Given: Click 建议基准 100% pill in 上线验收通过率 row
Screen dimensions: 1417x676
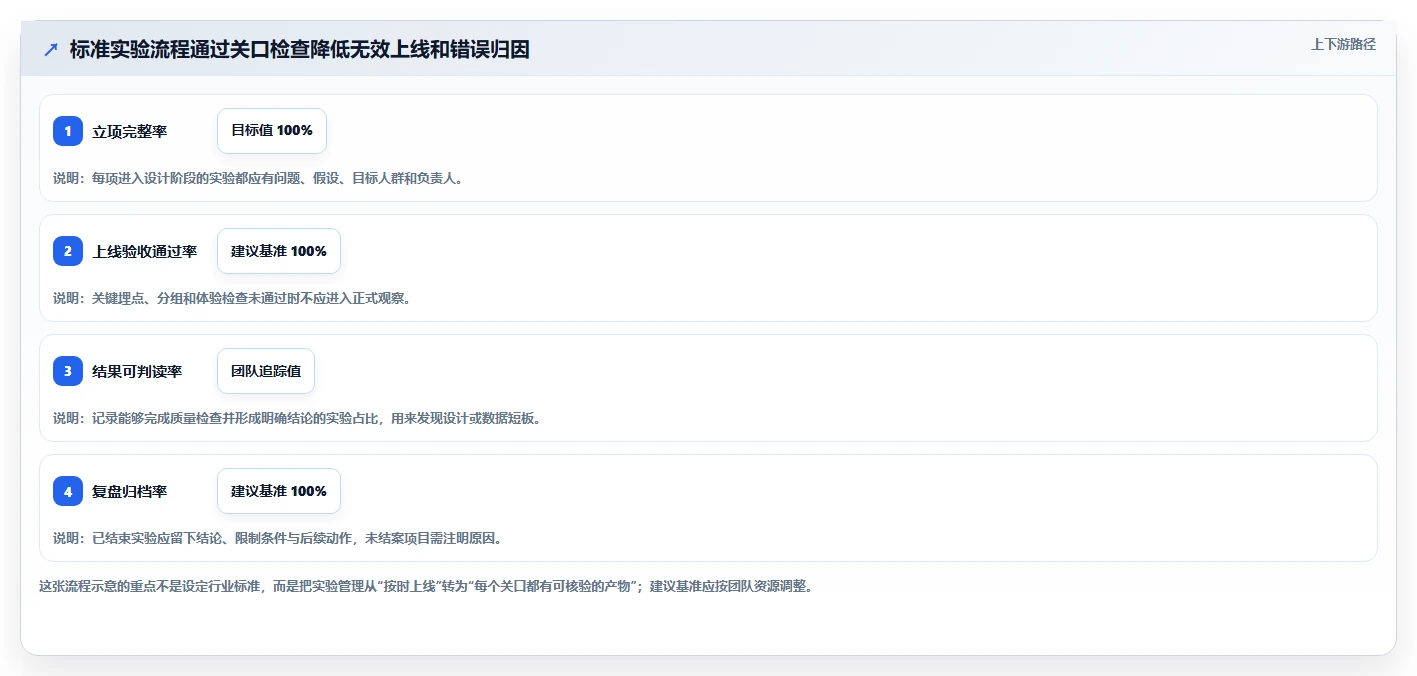Looking at the screenshot, I should click(279, 251).
